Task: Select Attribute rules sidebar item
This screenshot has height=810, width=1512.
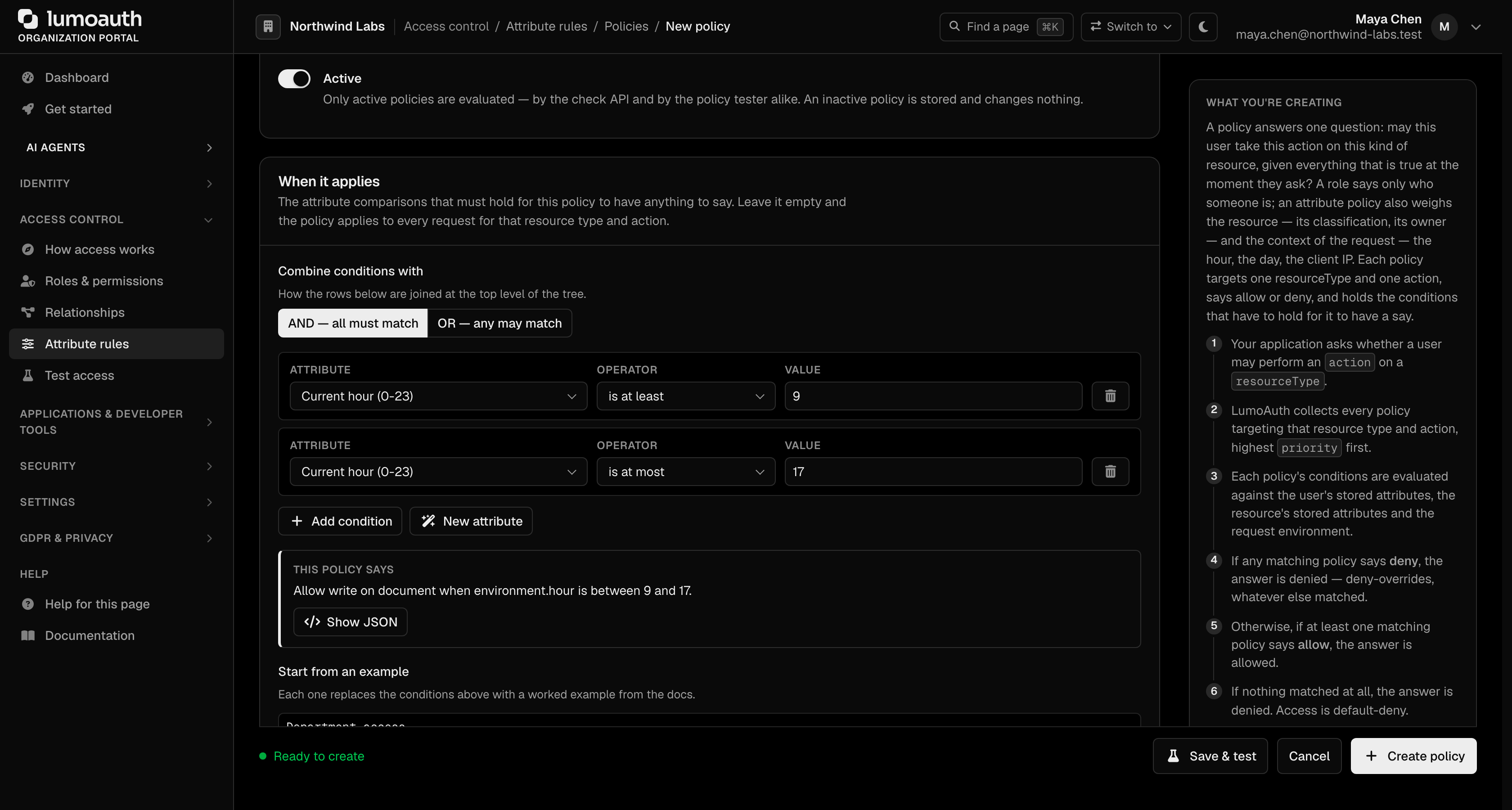Action: click(x=116, y=344)
